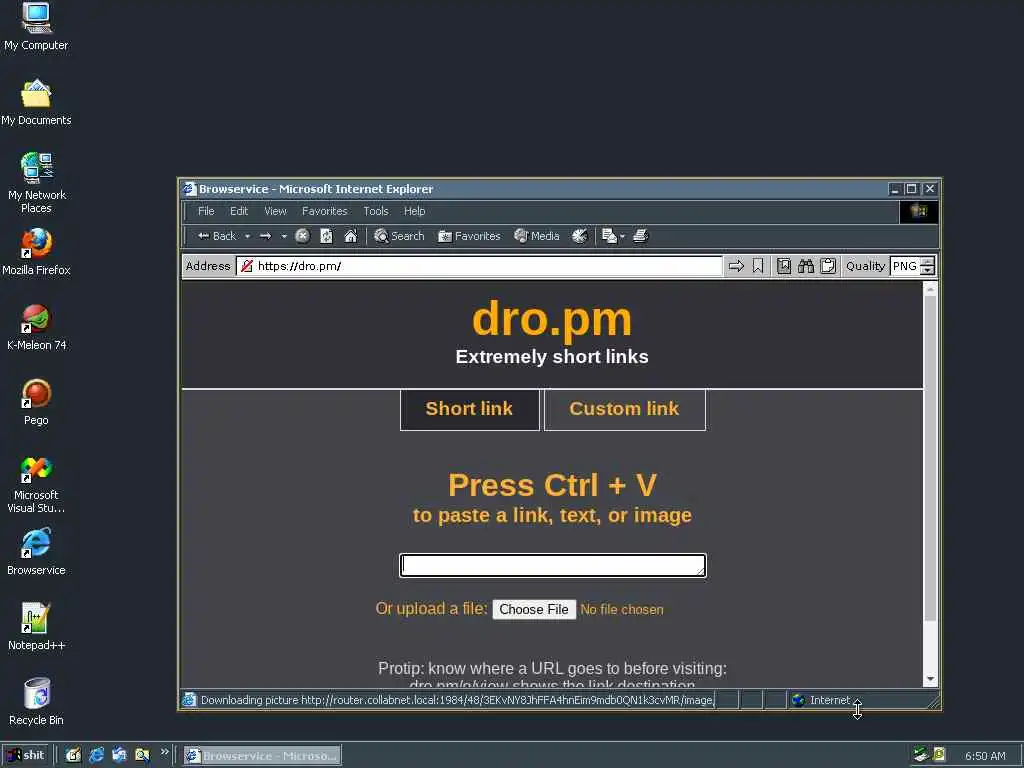1024x768 pixels.
Task: Expand quick launch overflow chevron
Action: pyautogui.click(x=165, y=753)
